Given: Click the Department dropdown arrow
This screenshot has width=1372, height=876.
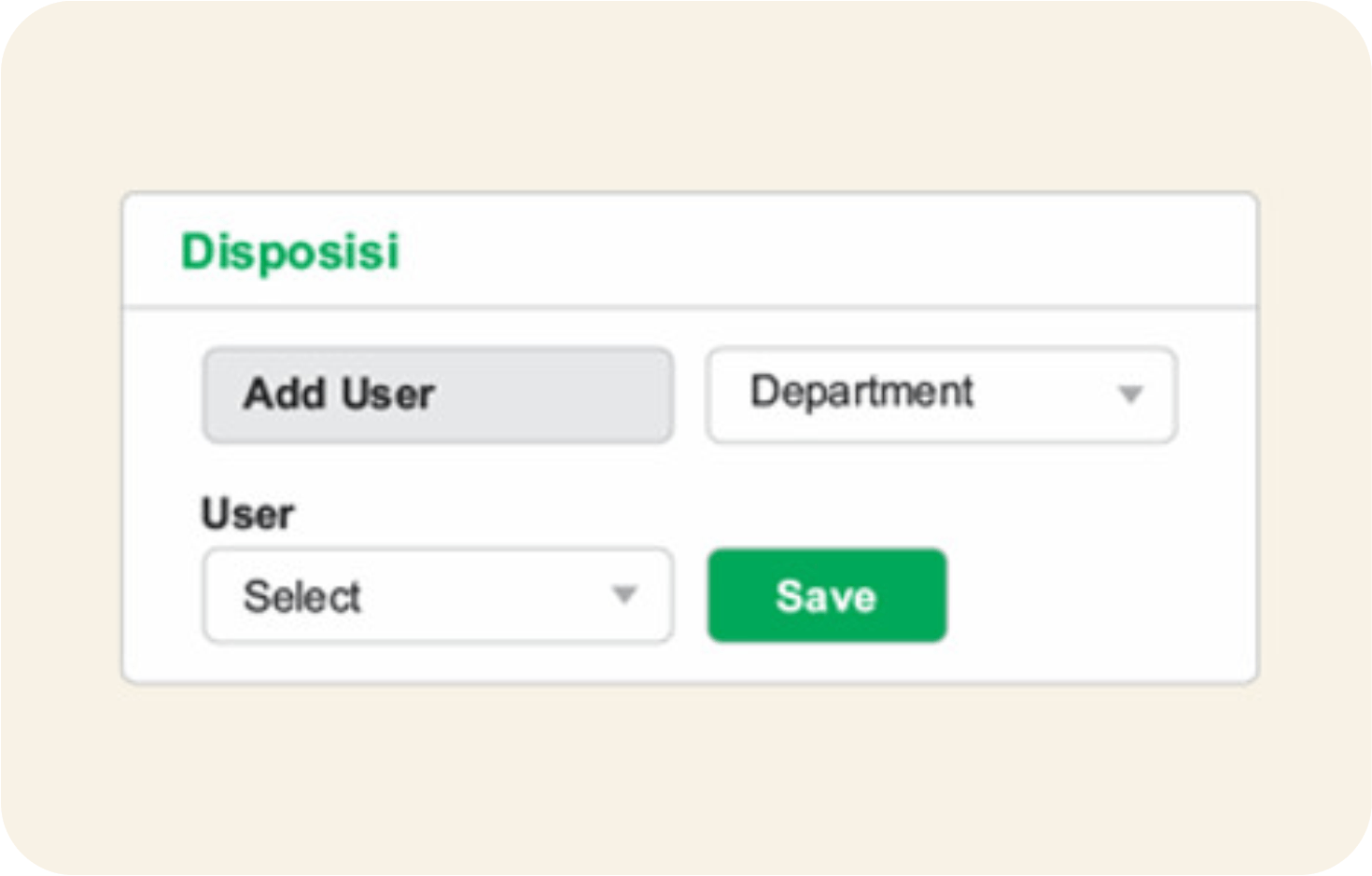Looking at the screenshot, I should [1130, 395].
